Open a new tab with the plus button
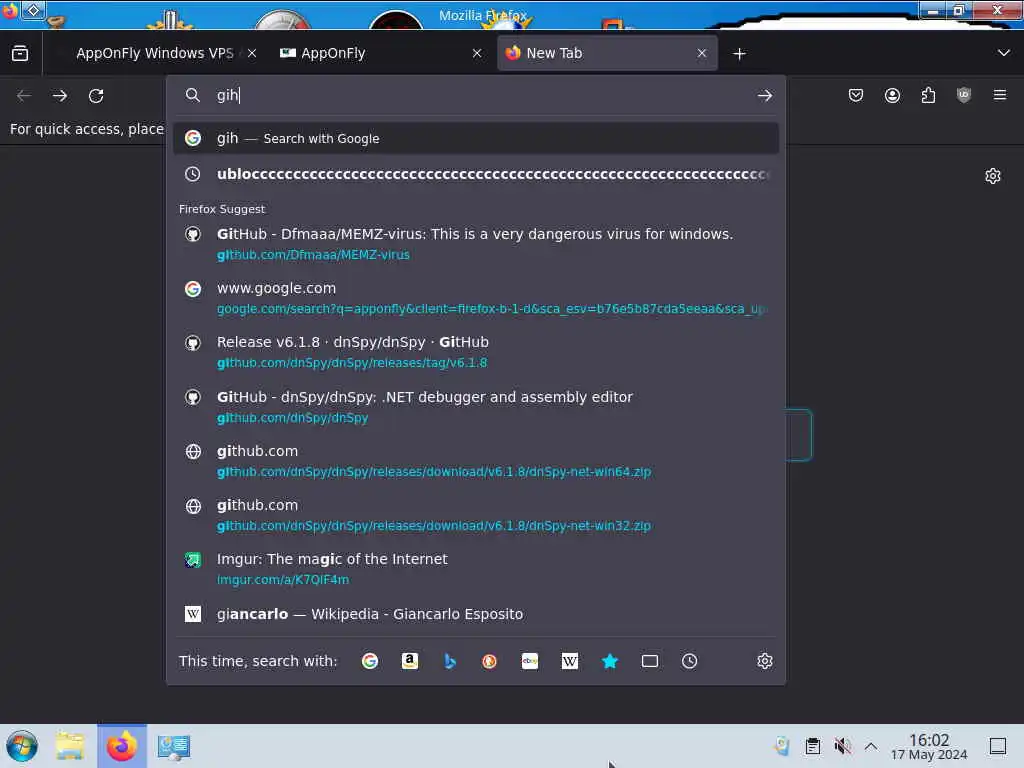 pos(739,54)
